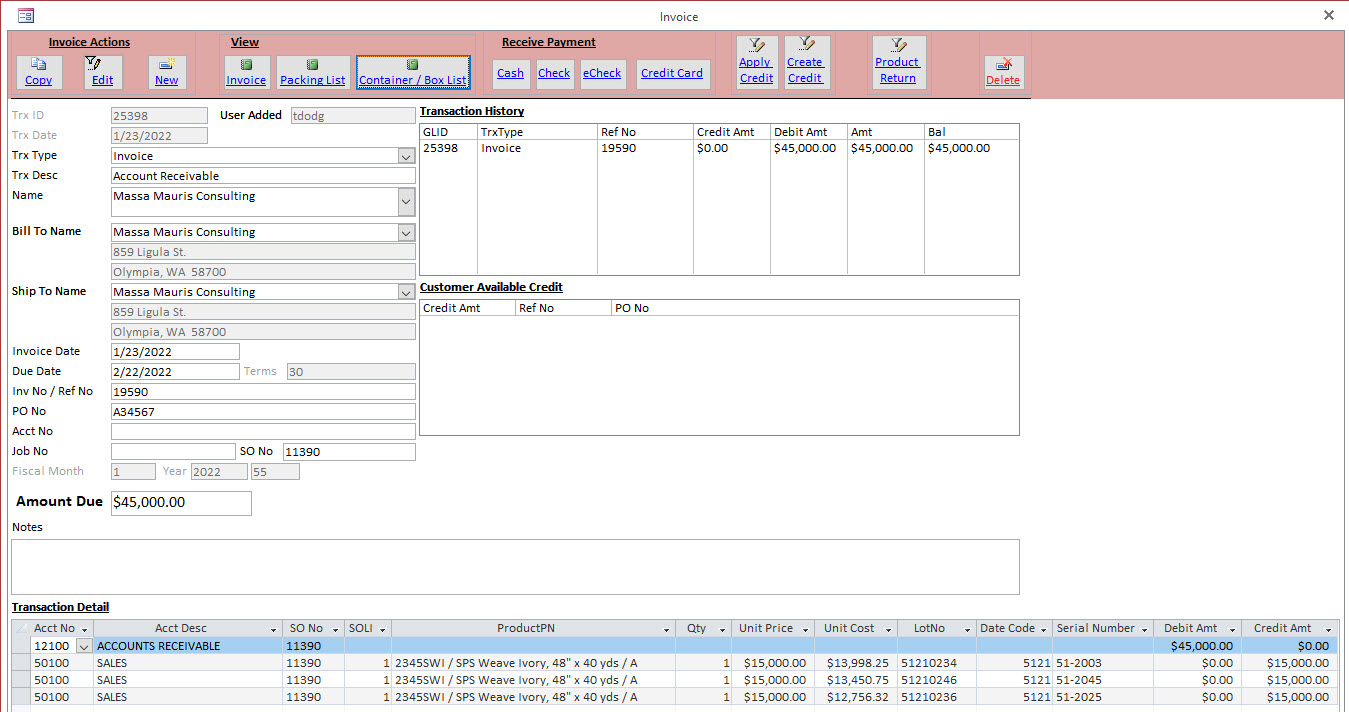The width and height of the screenshot is (1349, 712).
Task: Create a New invoice
Action: [x=167, y=72]
